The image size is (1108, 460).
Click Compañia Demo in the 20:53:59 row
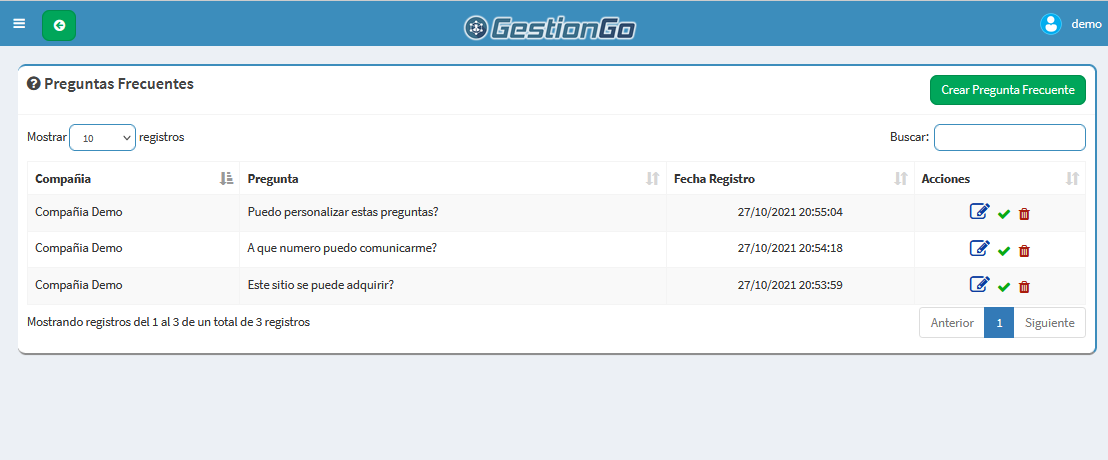(79, 285)
